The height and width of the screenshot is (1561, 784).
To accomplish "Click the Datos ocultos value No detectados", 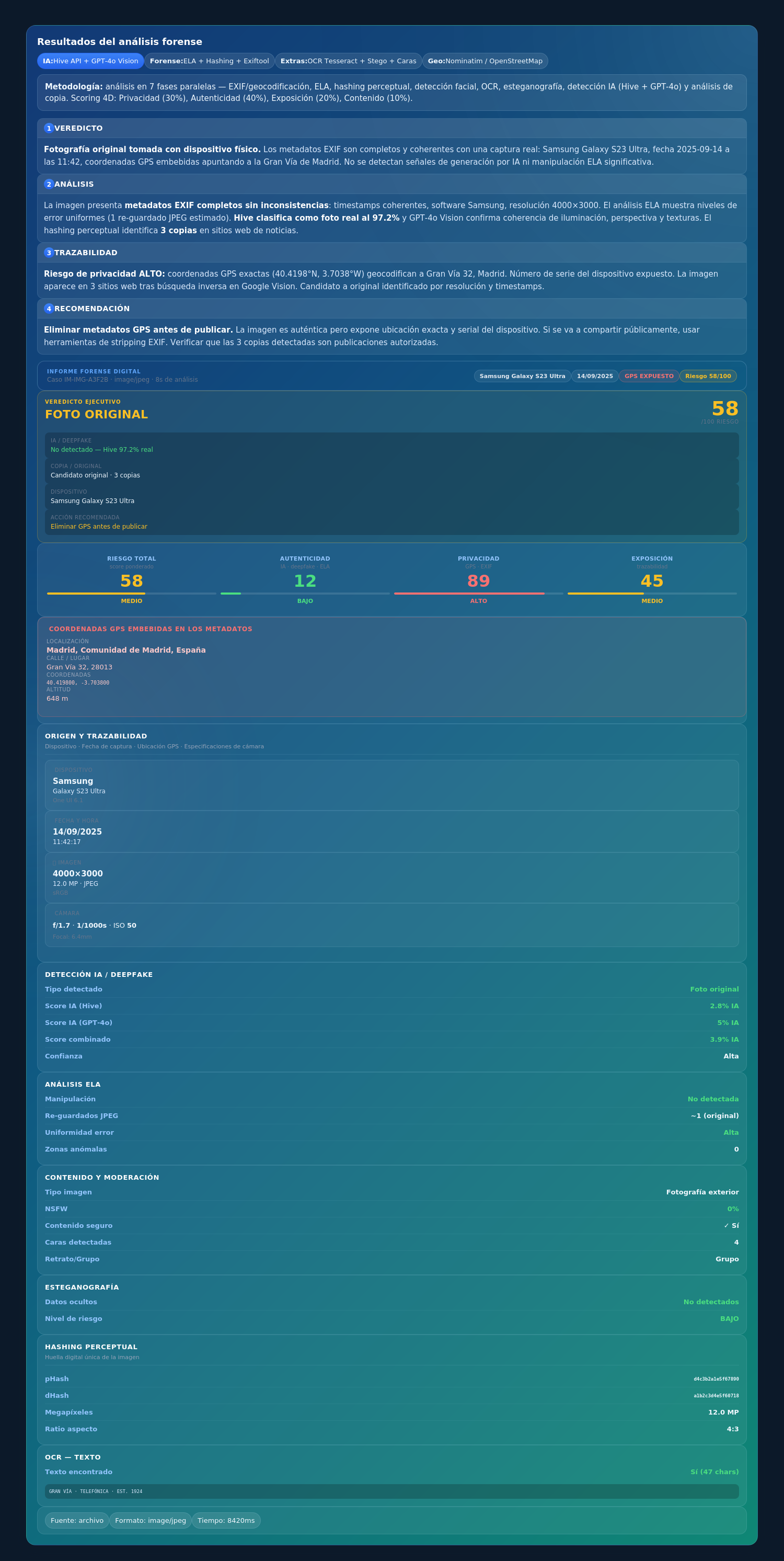I will coord(711,1302).
